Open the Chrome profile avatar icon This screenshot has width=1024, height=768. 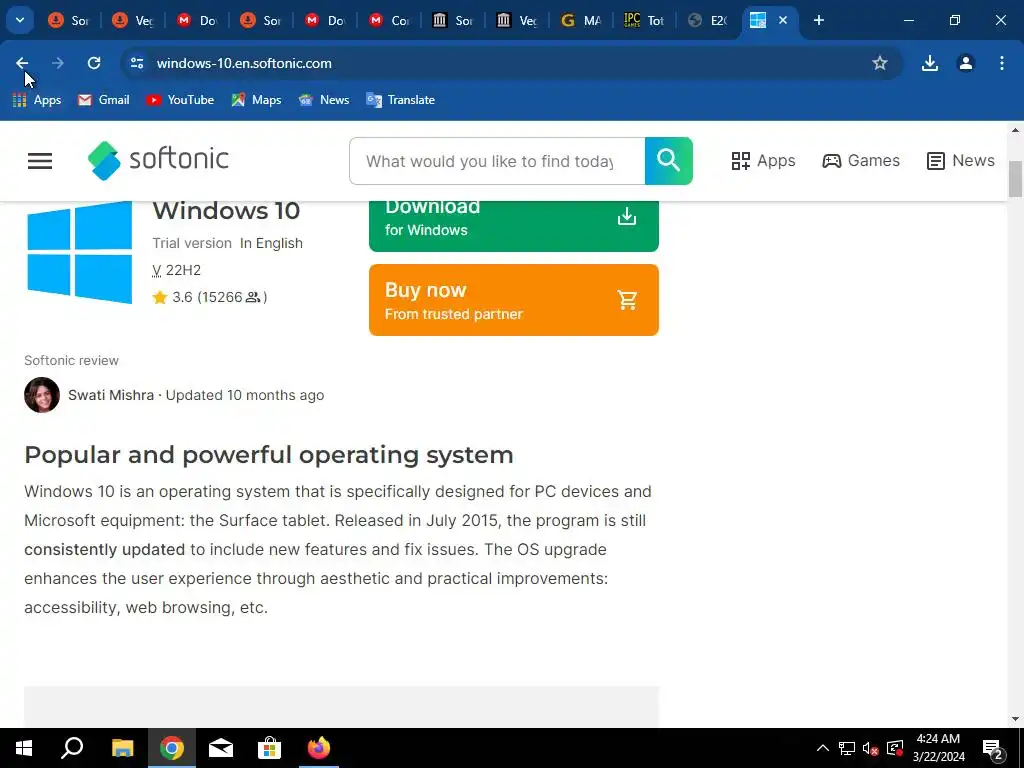tap(965, 63)
